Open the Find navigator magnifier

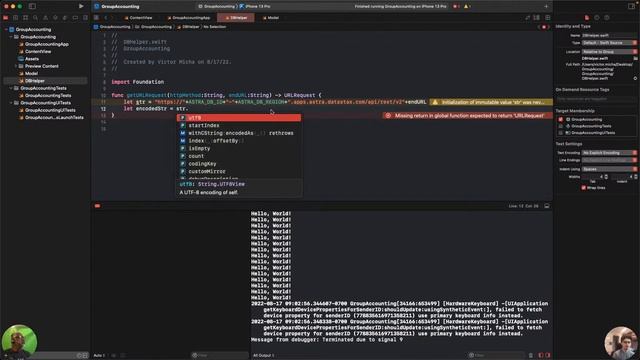click(x=36, y=18)
